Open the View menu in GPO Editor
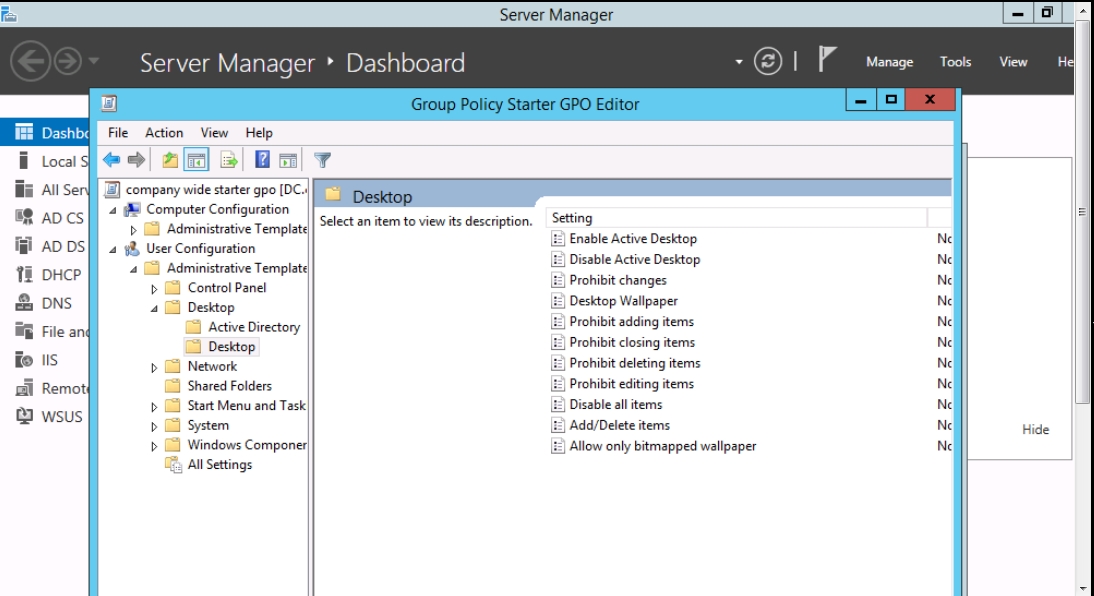 (214, 133)
